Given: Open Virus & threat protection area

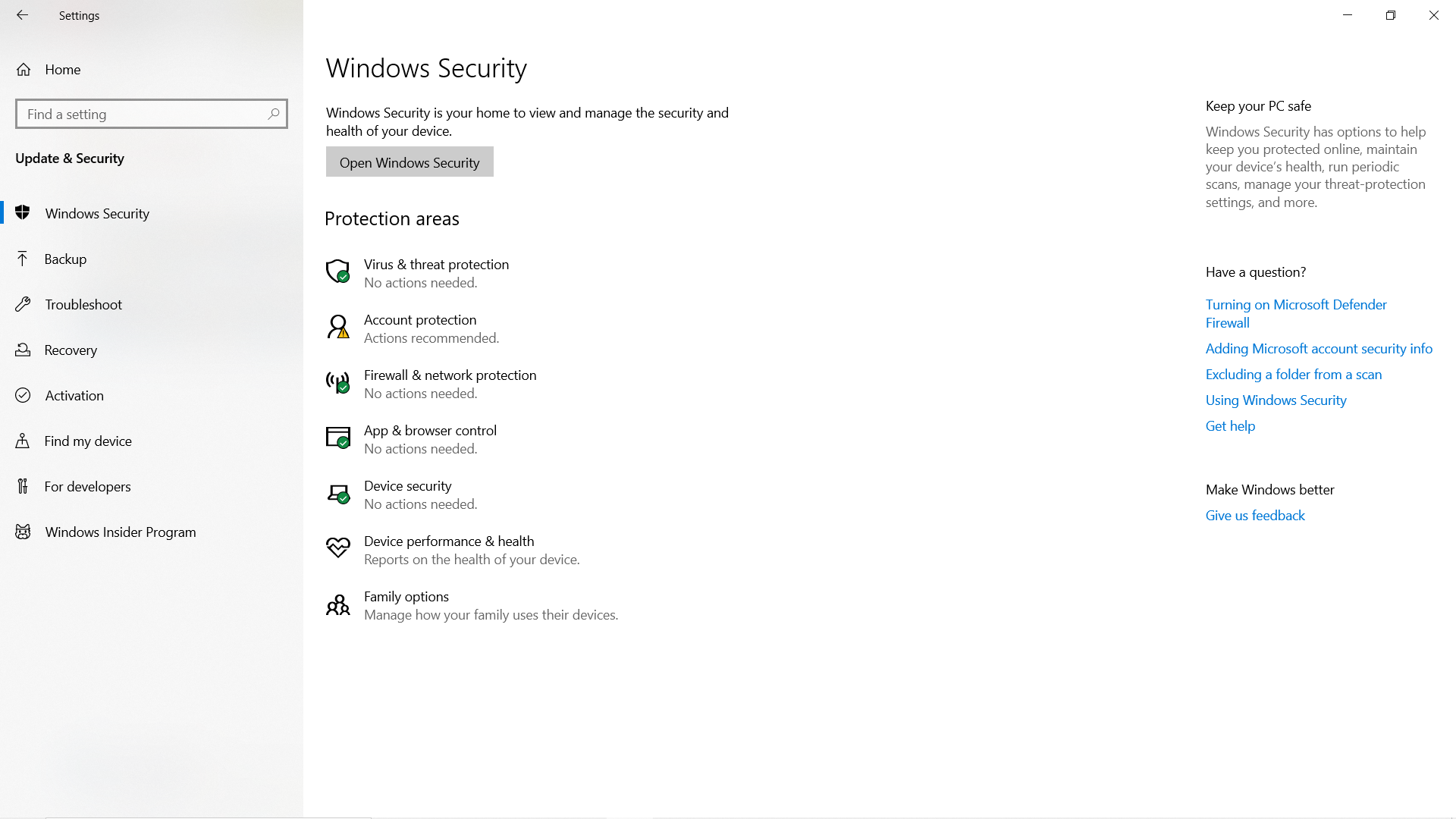Looking at the screenshot, I should [417, 273].
